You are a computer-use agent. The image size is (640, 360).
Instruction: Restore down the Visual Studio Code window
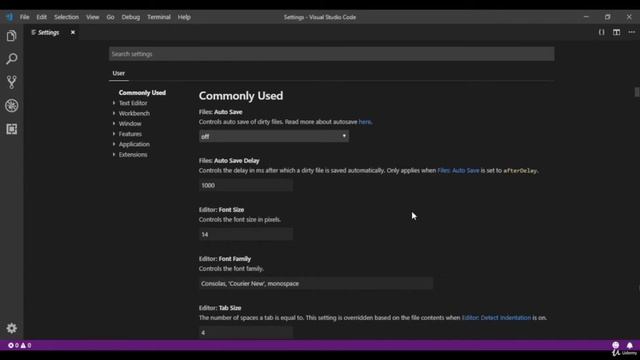click(x=607, y=17)
